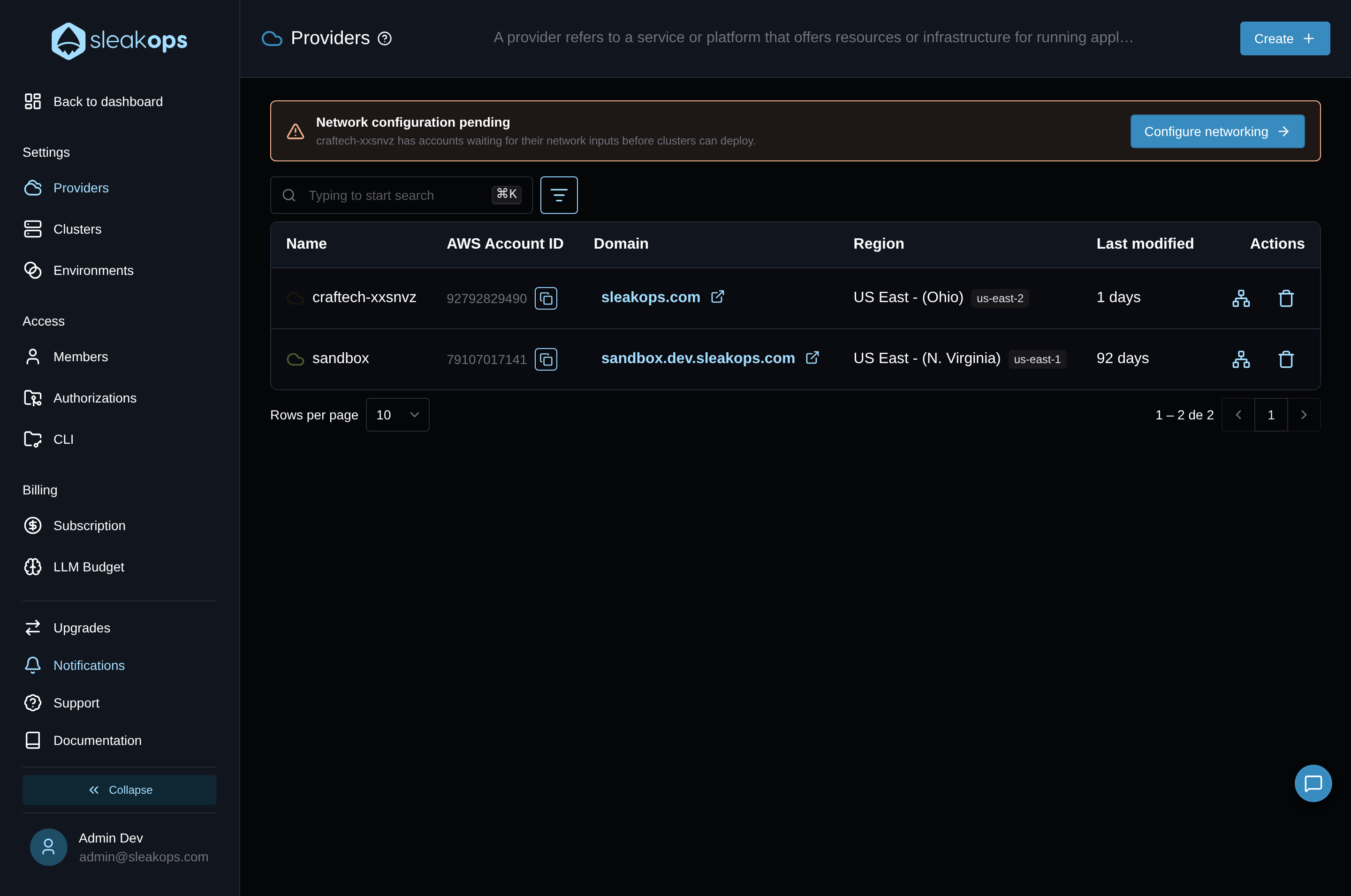Go to the previous page
1351x896 pixels.
click(1238, 415)
